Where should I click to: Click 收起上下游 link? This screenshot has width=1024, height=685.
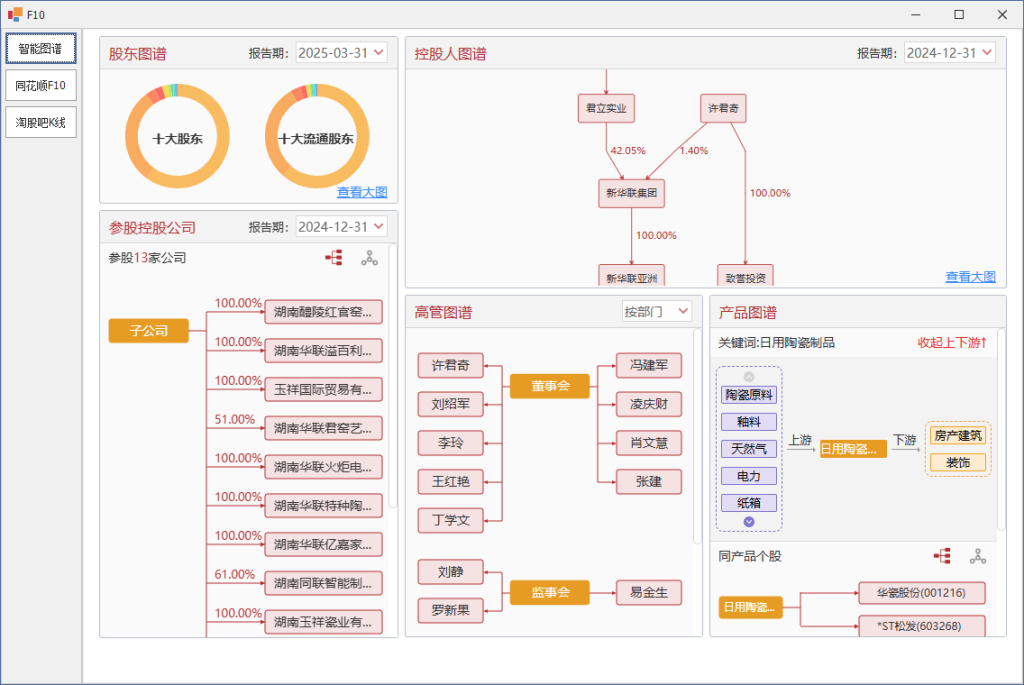coord(952,343)
